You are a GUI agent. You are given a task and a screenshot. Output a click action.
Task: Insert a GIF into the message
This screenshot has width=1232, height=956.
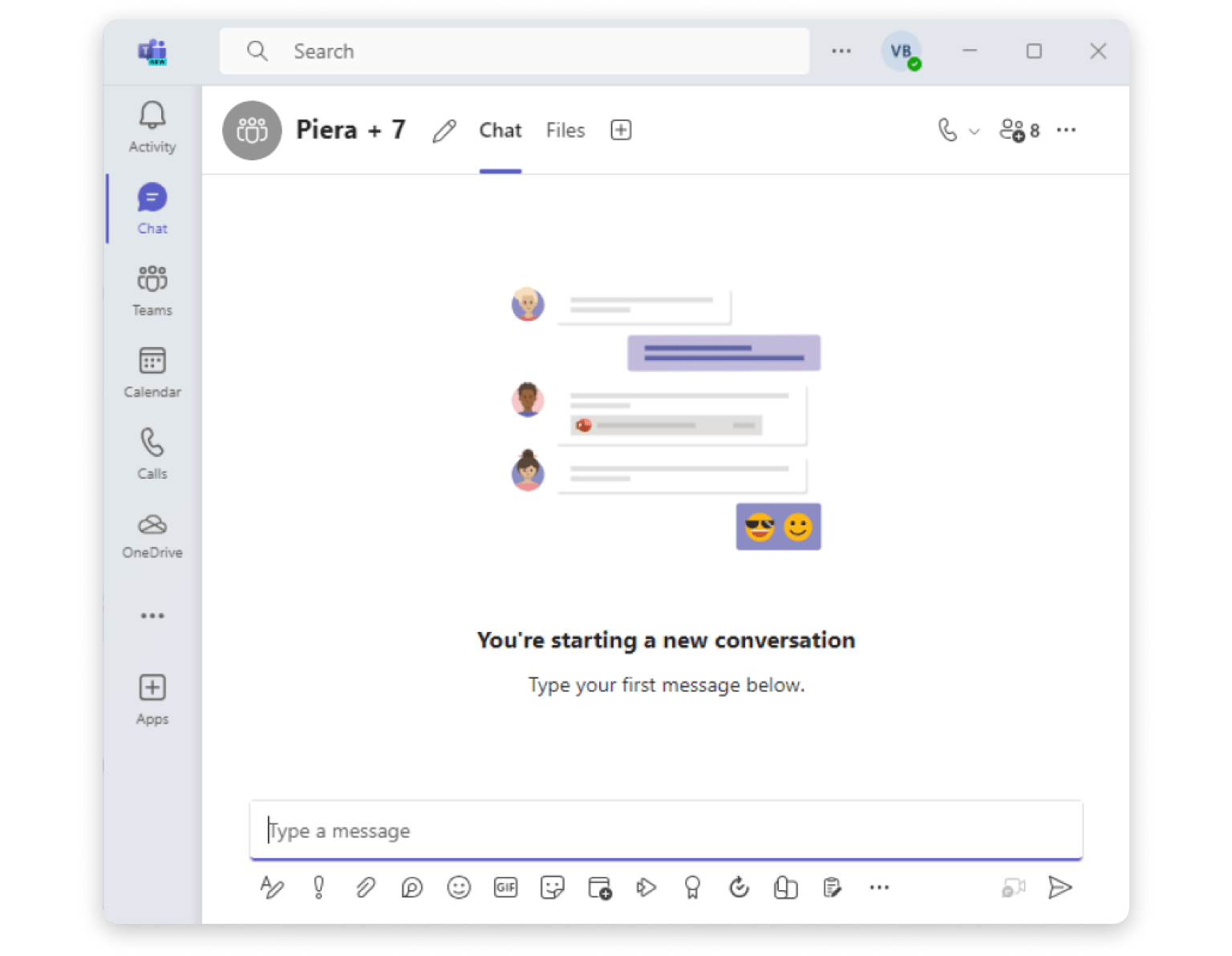[505, 887]
